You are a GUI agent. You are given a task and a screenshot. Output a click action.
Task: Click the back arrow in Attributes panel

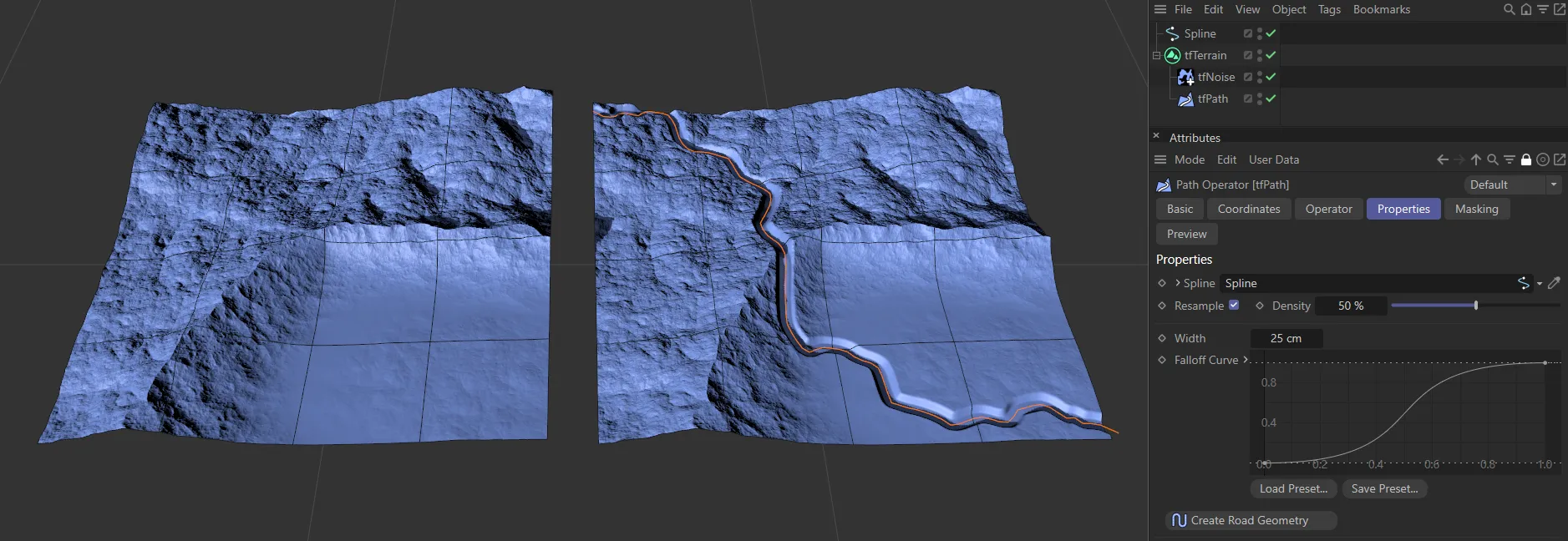[x=1443, y=159]
